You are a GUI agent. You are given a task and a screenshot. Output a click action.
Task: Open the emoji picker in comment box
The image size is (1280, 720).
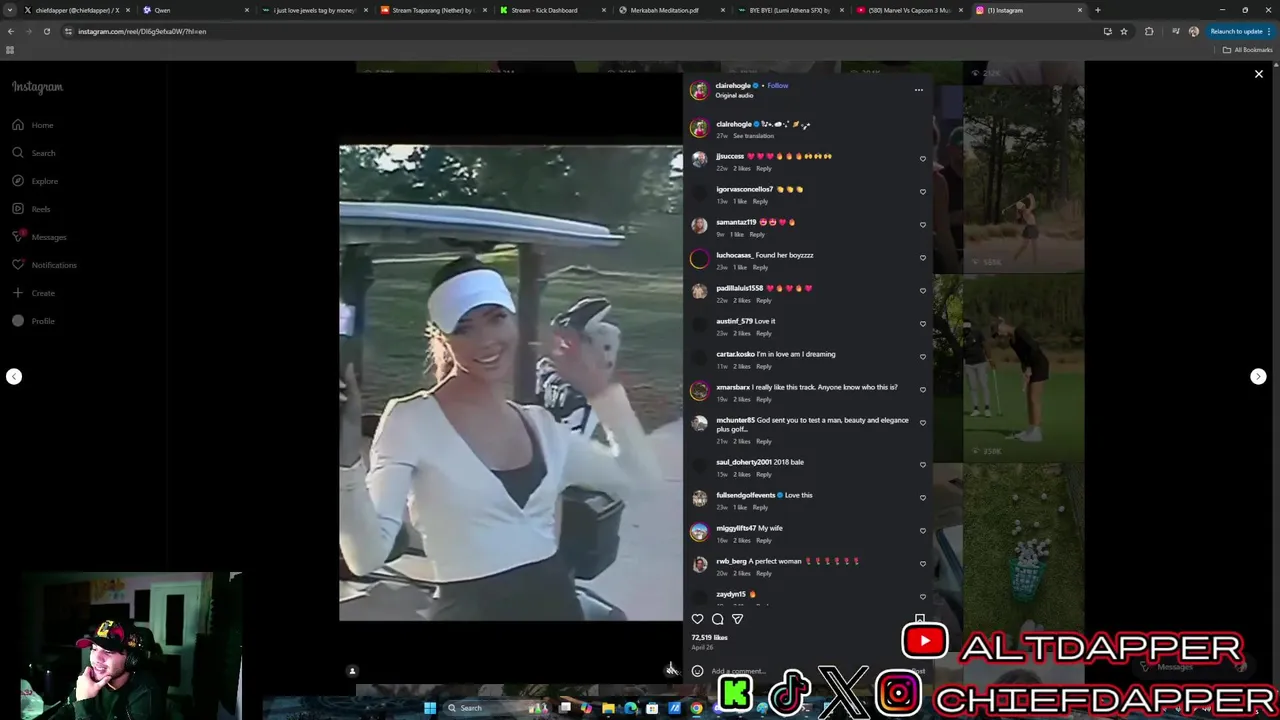click(697, 671)
